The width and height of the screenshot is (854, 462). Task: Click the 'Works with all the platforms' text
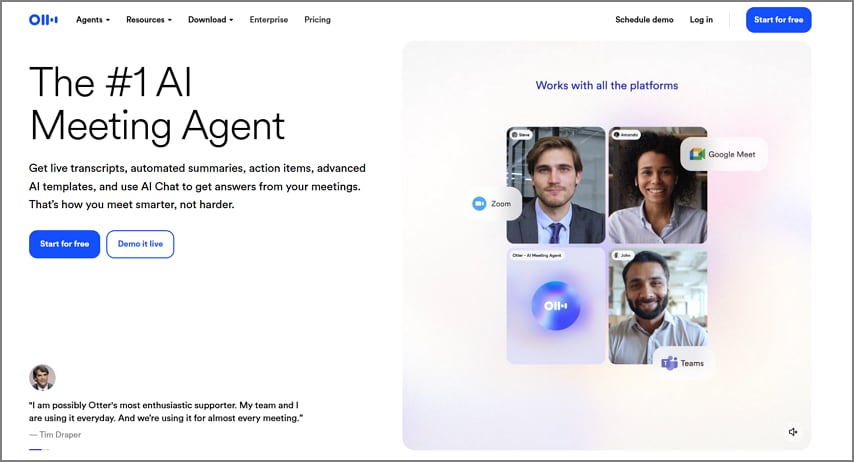[x=607, y=86]
